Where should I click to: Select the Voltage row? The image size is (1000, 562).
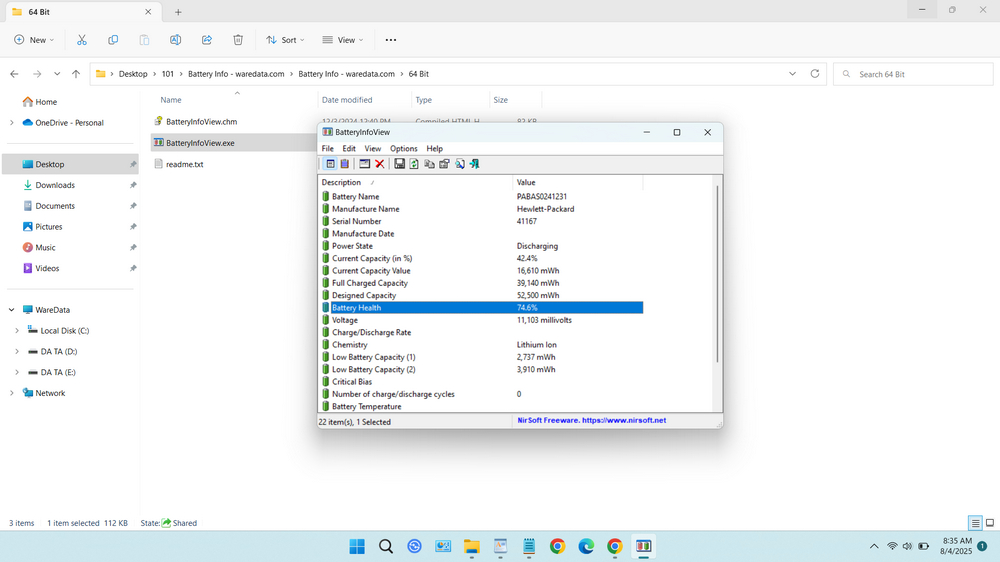pos(481,320)
